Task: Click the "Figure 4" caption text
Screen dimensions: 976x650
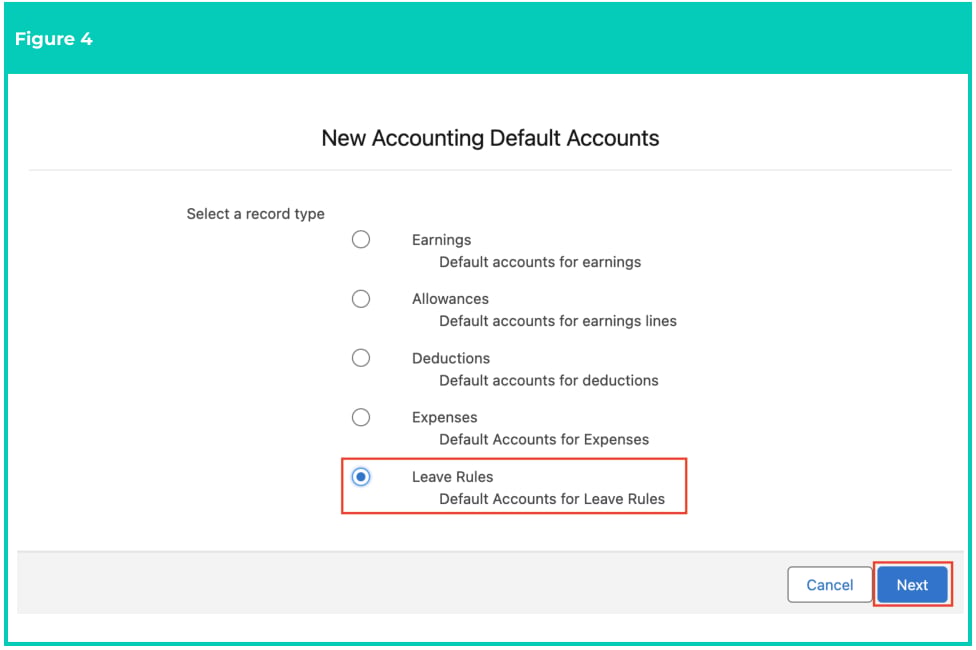Action: [x=54, y=39]
